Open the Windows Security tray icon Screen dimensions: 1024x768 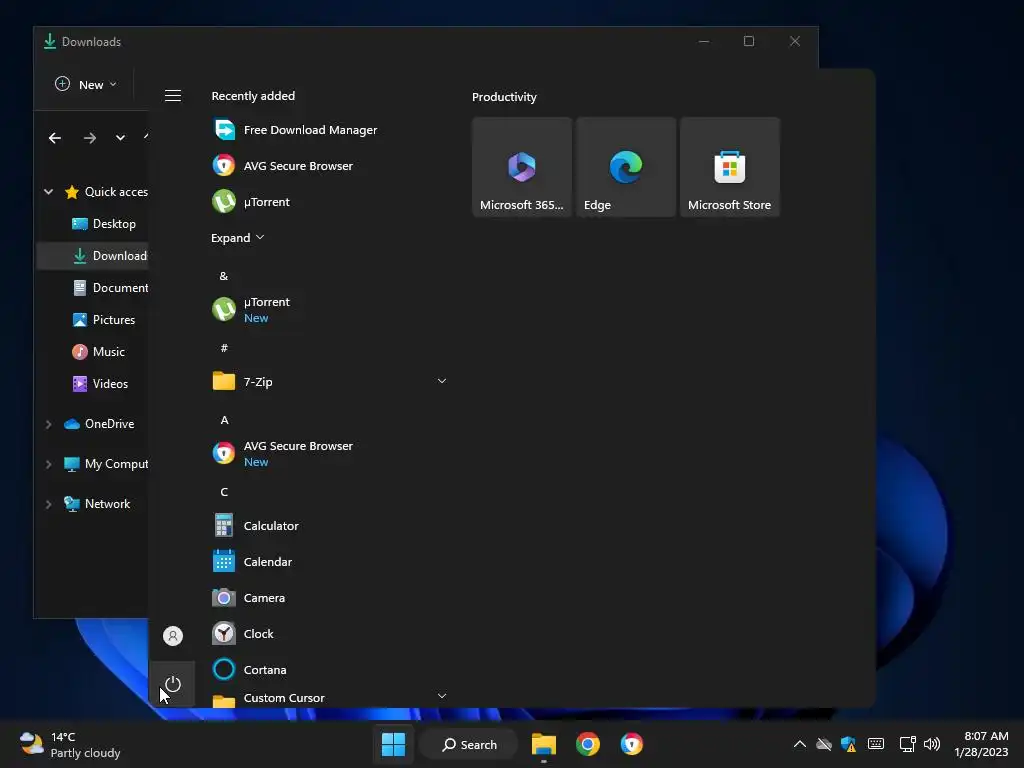coord(848,744)
